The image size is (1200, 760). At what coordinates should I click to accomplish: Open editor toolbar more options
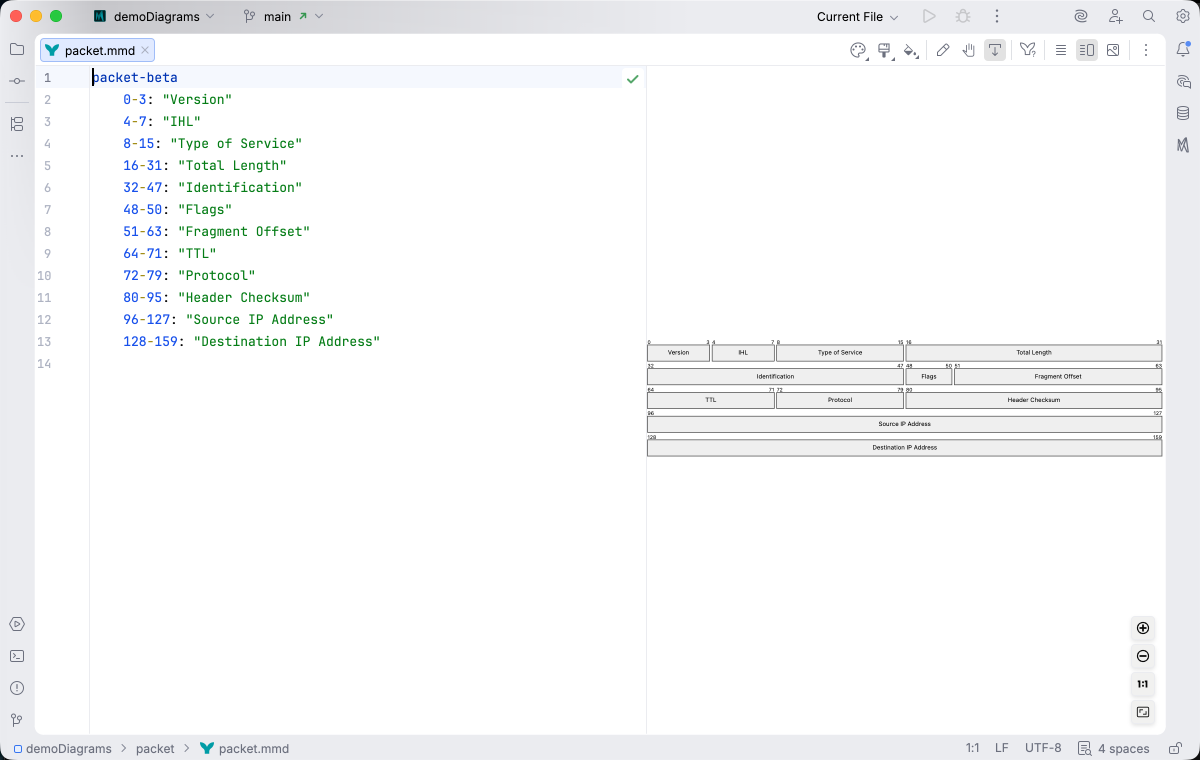(1146, 50)
